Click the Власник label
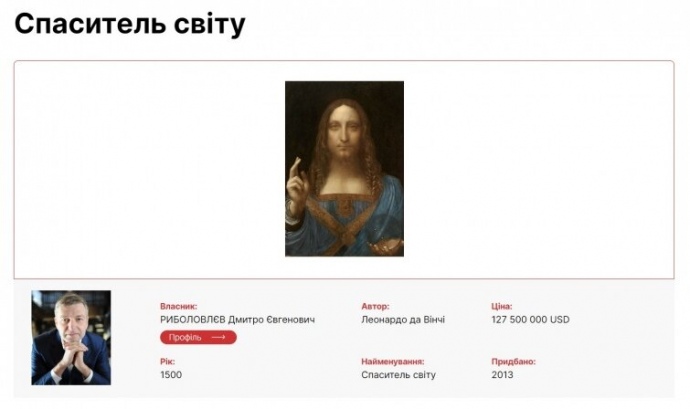The image size is (690, 409). click(179, 306)
